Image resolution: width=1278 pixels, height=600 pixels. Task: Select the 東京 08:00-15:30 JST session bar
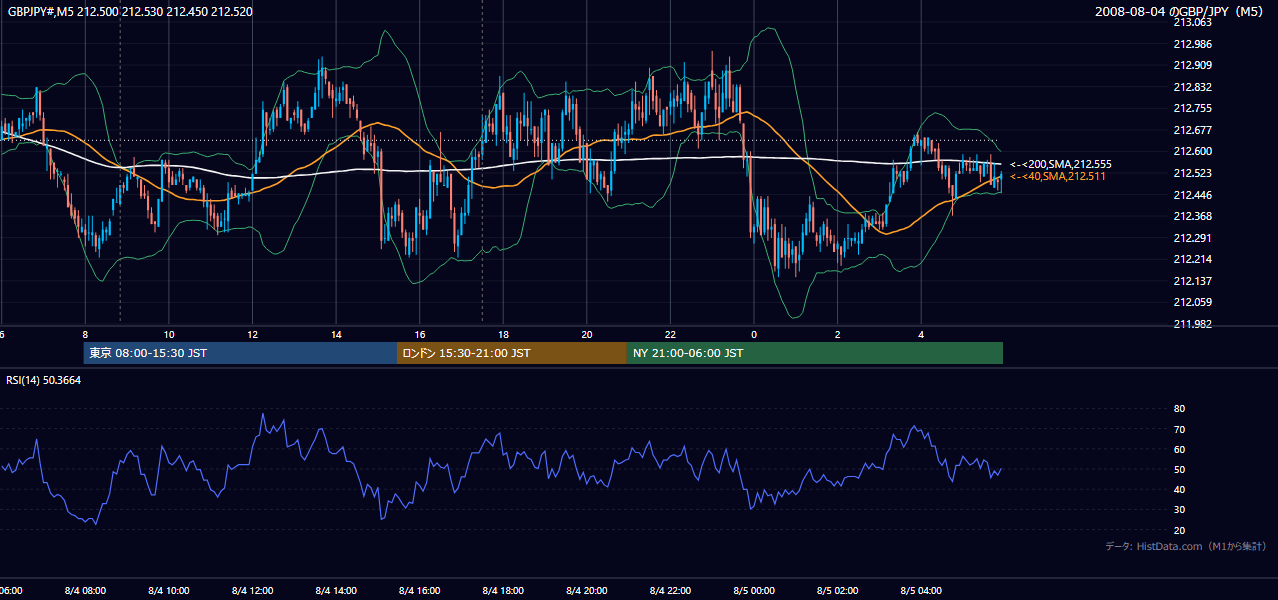[x=240, y=353]
